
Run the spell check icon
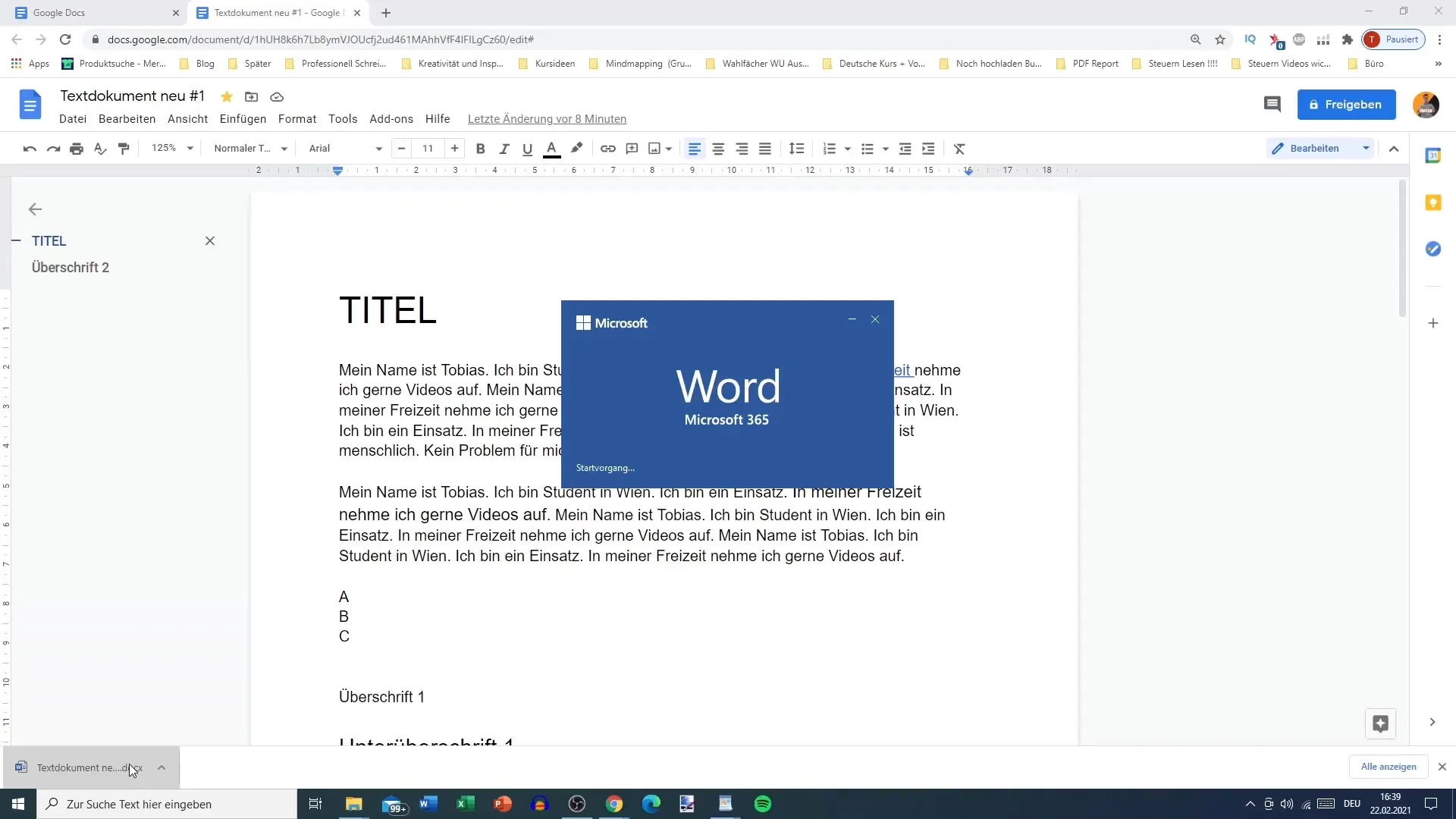click(x=100, y=149)
